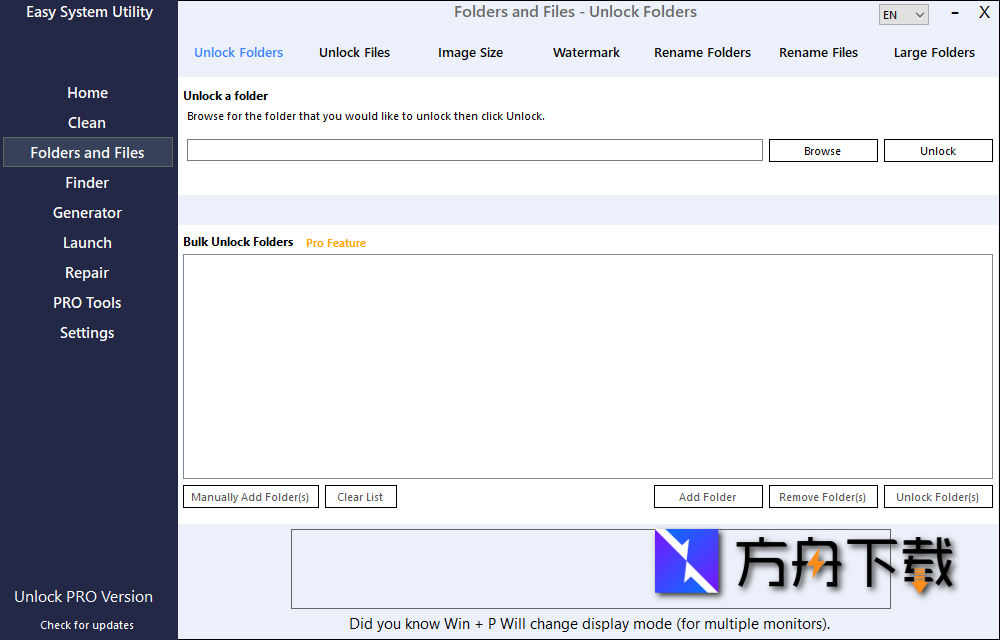Open the Finder tool

87,182
